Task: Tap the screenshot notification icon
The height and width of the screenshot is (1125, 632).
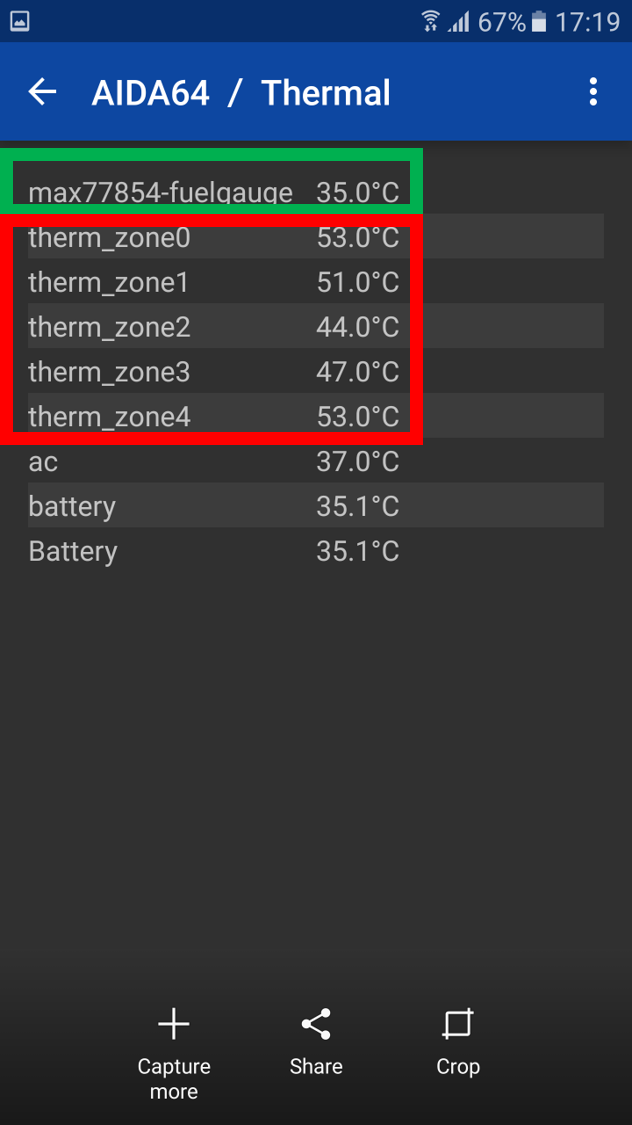Action: pos(19,21)
